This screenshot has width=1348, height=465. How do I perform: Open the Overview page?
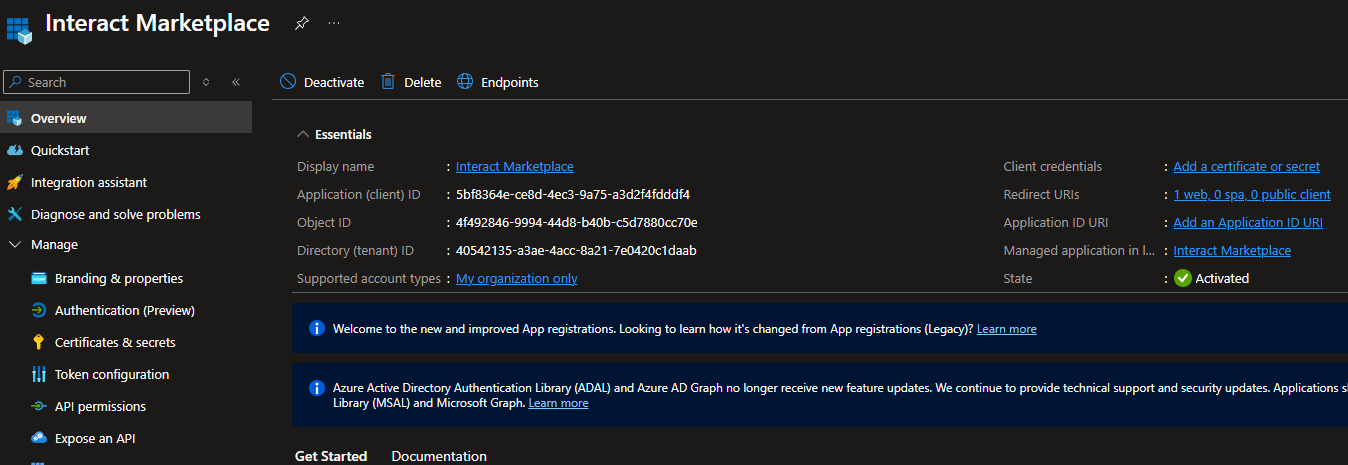click(x=126, y=118)
